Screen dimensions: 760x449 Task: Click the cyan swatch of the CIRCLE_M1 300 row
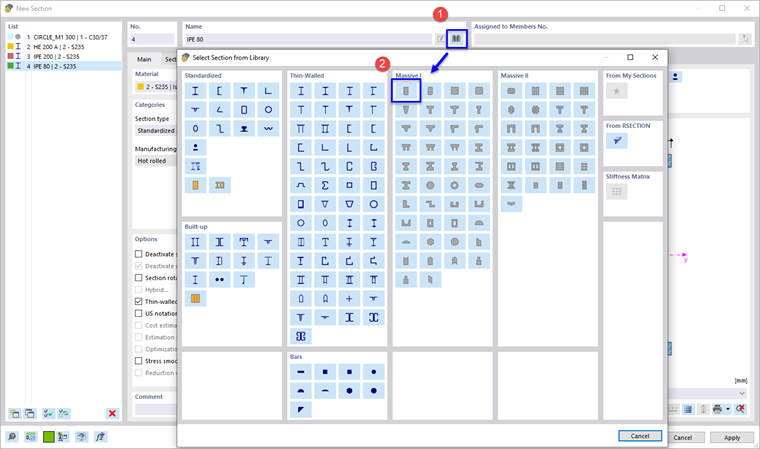click(10, 37)
